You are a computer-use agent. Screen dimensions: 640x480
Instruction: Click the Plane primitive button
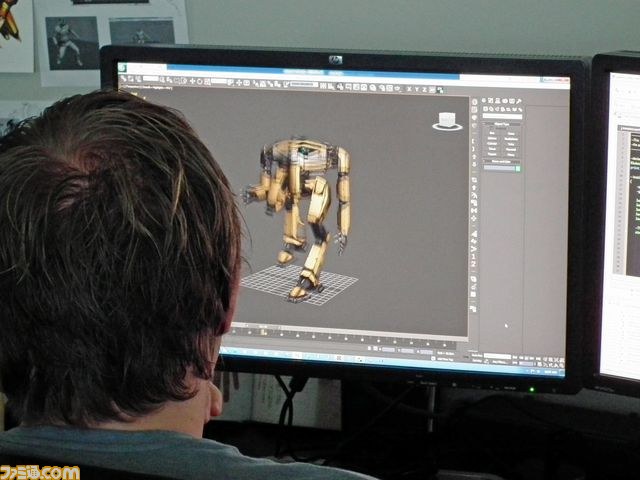click(511, 155)
